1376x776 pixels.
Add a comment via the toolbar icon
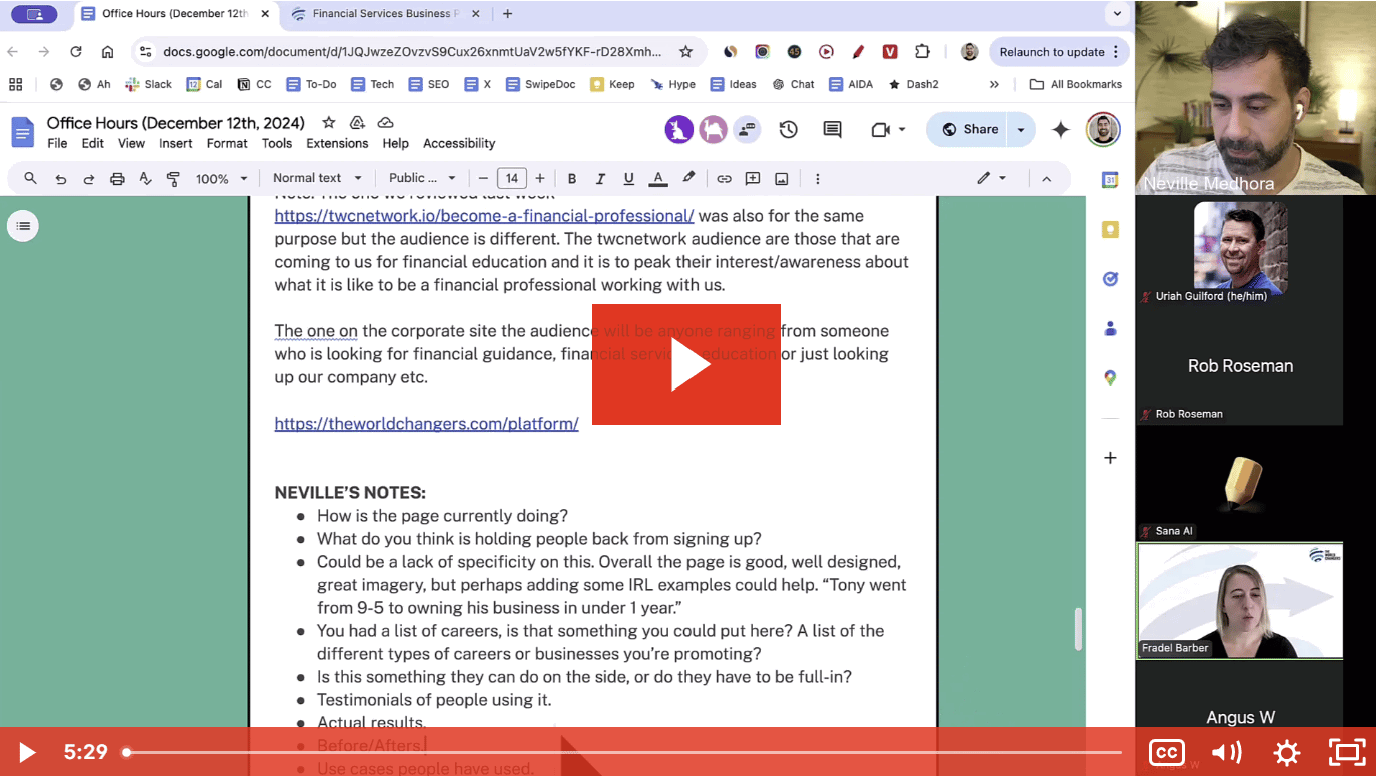[753, 179]
